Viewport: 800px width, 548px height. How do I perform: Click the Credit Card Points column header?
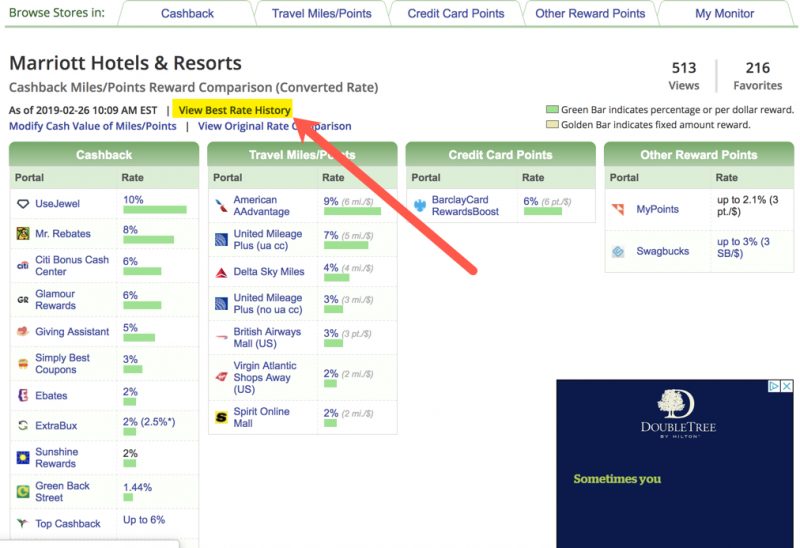click(x=501, y=155)
